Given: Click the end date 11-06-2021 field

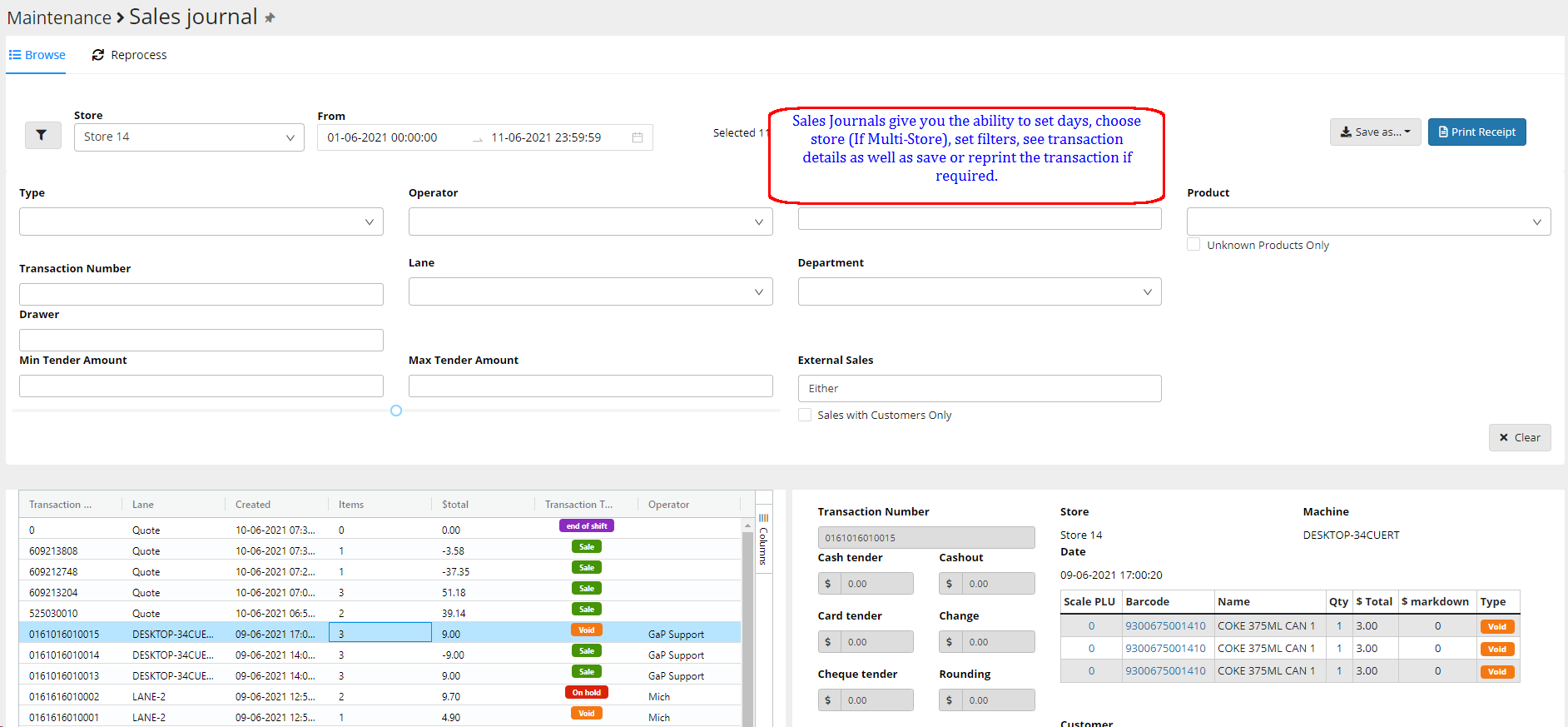Looking at the screenshot, I should [x=546, y=137].
